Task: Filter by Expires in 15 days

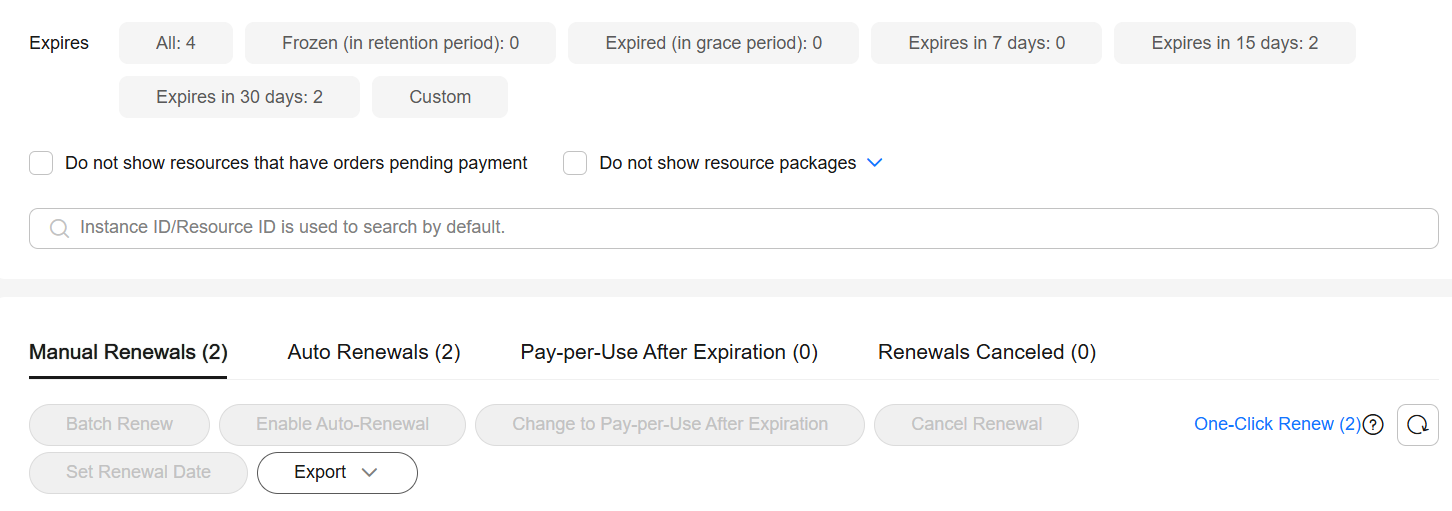Action: (x=1235, y=43)
